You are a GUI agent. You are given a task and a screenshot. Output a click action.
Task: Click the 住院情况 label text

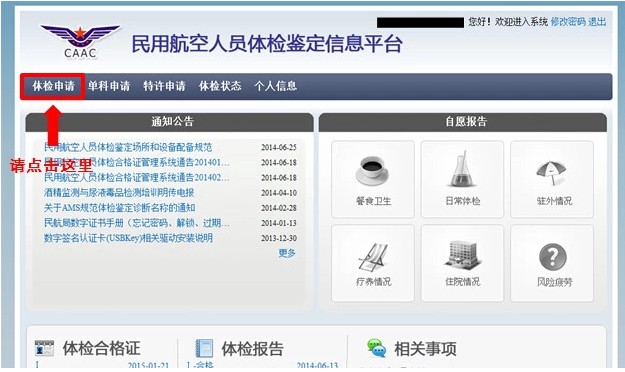click(x=463, y=282)
